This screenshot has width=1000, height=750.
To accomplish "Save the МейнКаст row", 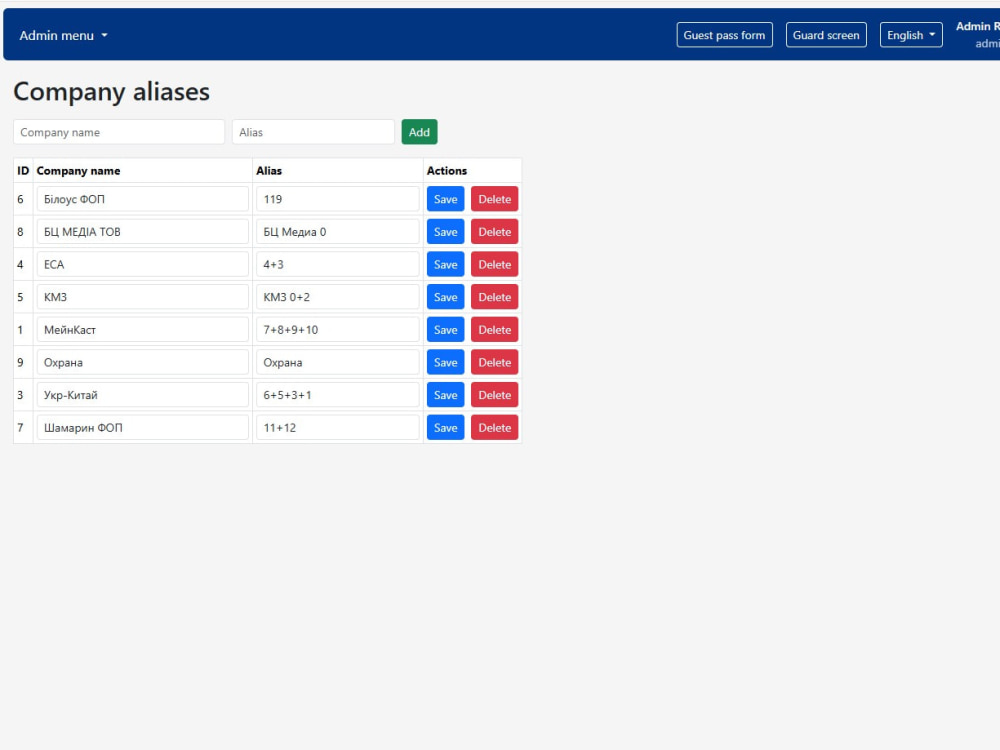I will (445, 330).
